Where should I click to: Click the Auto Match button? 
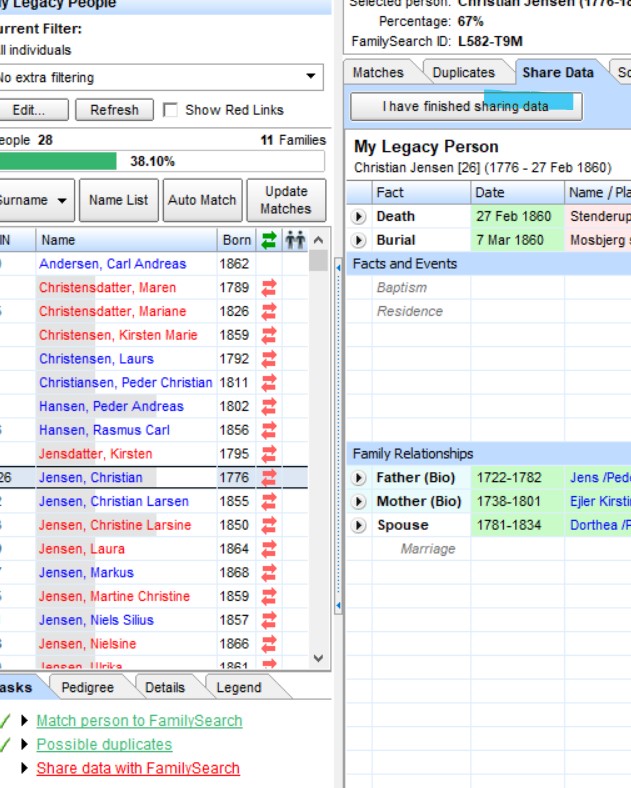[202, 200]
